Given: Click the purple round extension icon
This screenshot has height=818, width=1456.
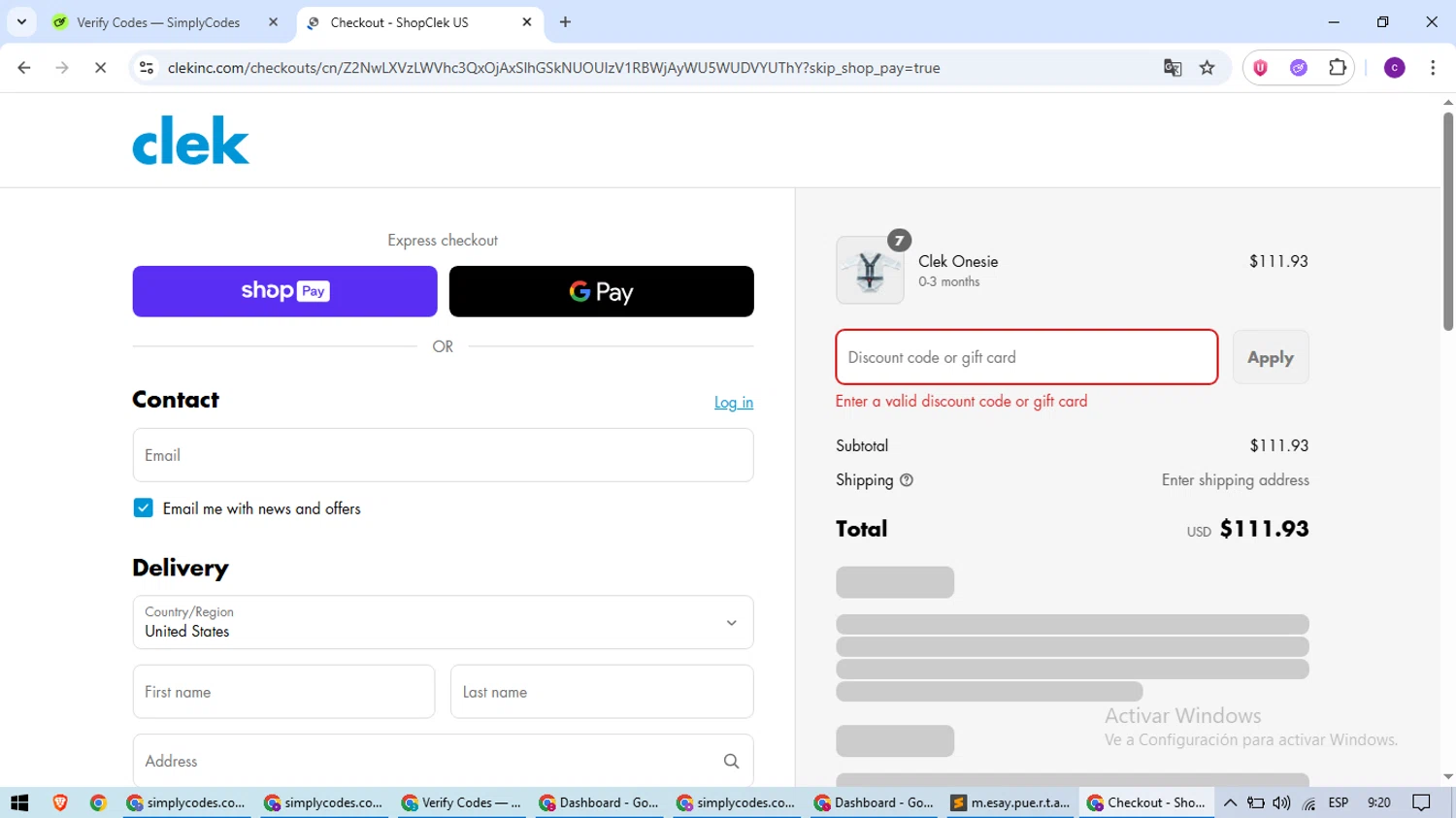Looking at the screenshot, I should coord(1299,68).
